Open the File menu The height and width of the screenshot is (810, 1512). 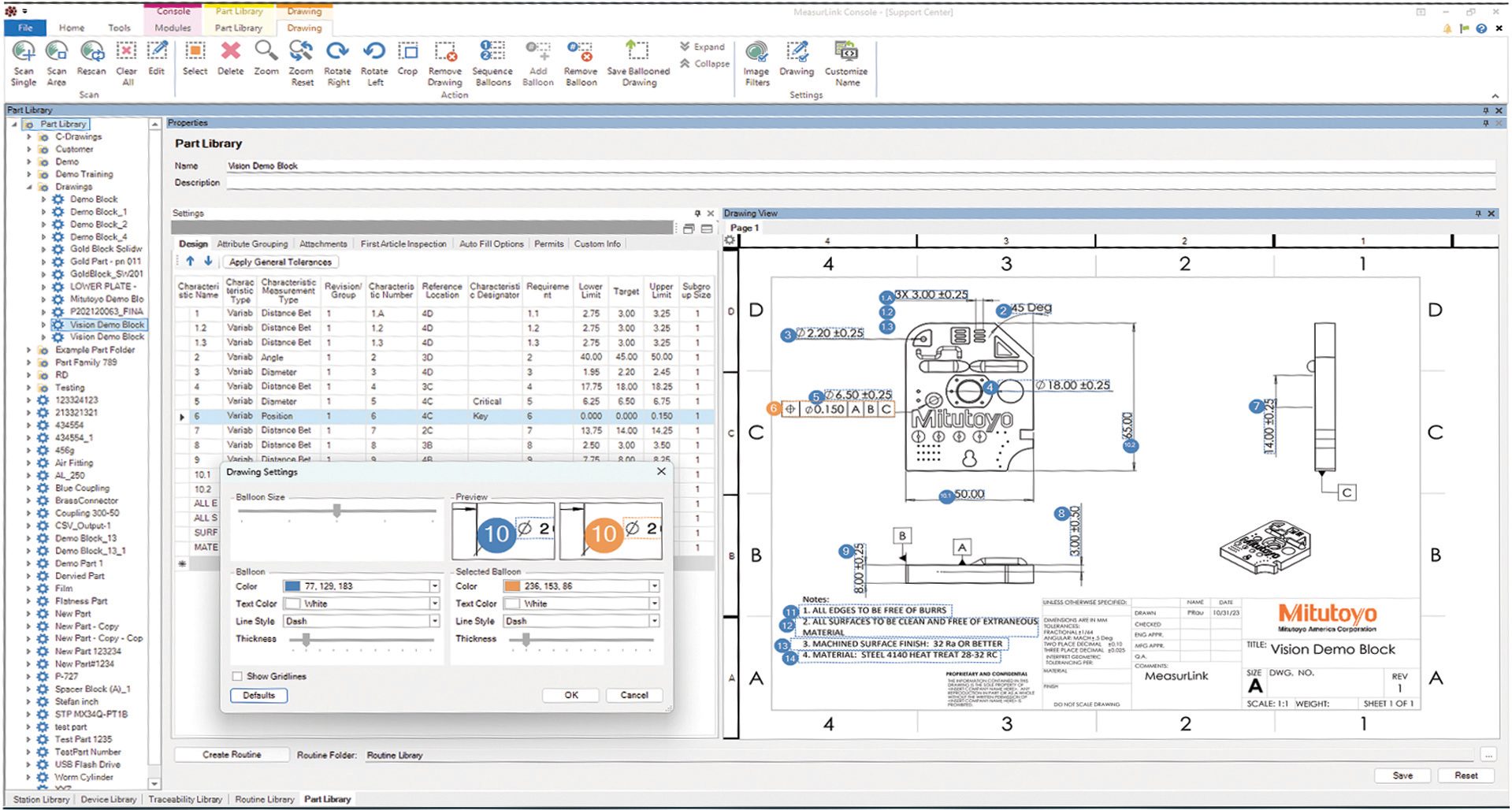25,28
